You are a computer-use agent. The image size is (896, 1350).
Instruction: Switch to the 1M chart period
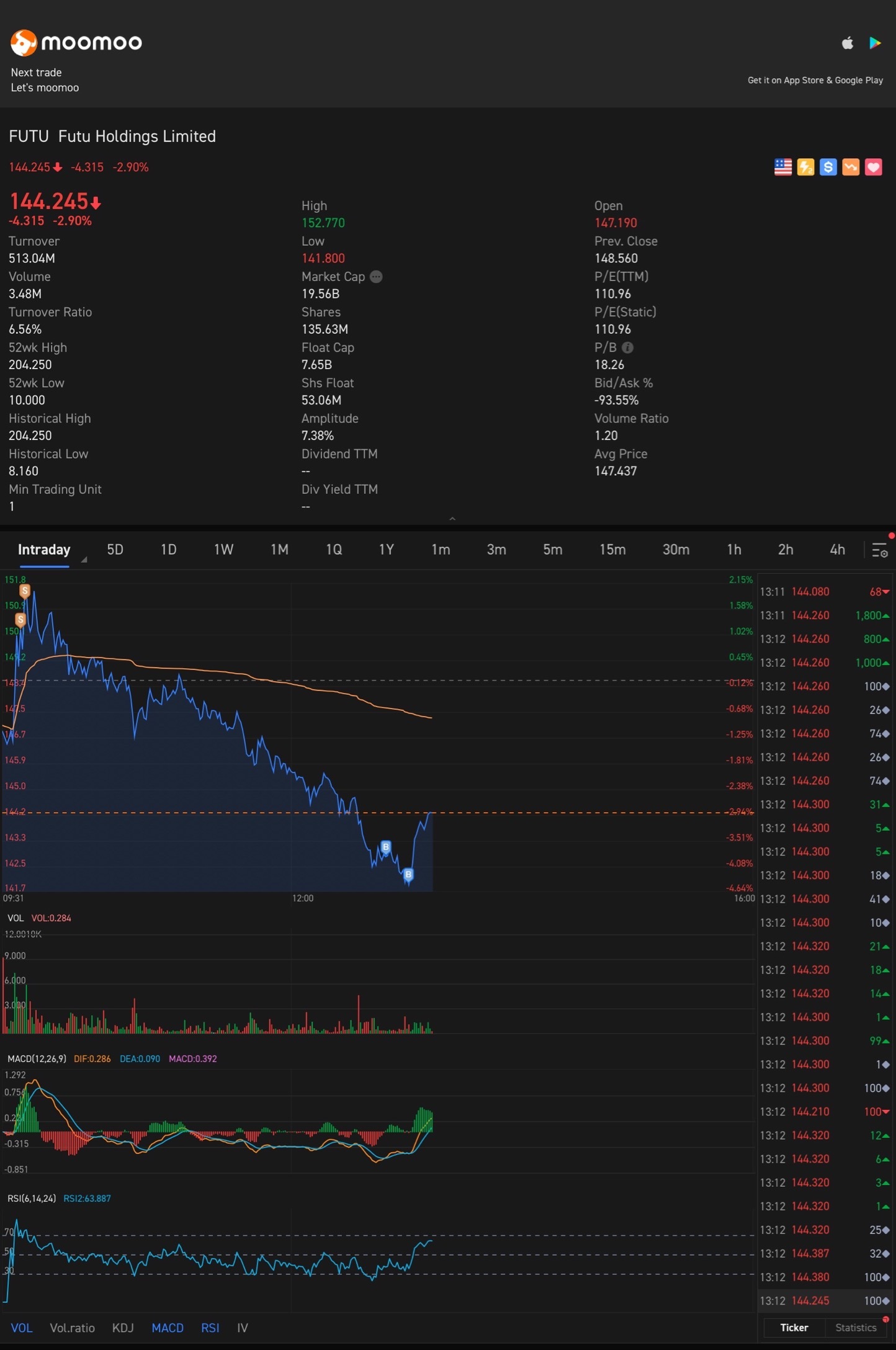[279, 550]
